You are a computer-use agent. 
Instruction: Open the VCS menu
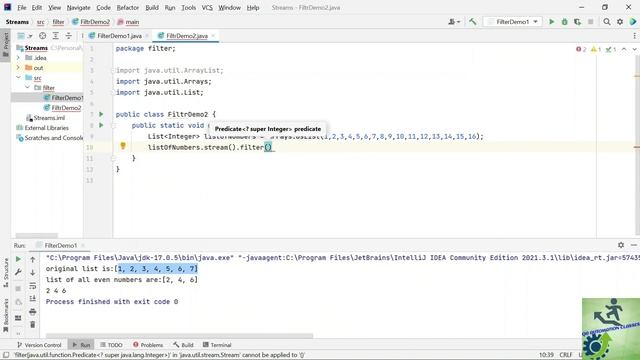click(x=207, y=7)
